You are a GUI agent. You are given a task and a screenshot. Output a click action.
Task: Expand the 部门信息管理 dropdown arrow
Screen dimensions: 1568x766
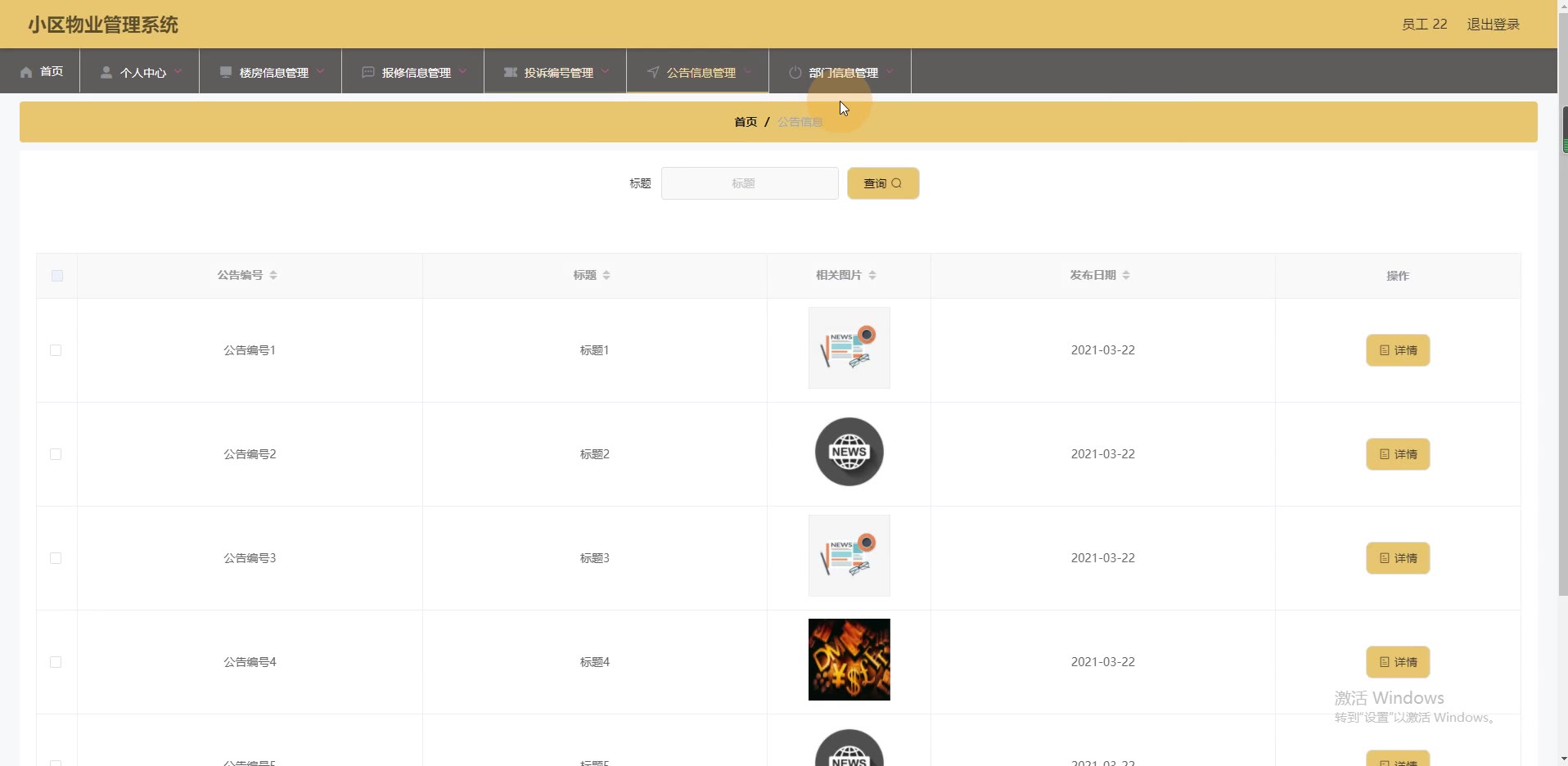tap(890, 72)
